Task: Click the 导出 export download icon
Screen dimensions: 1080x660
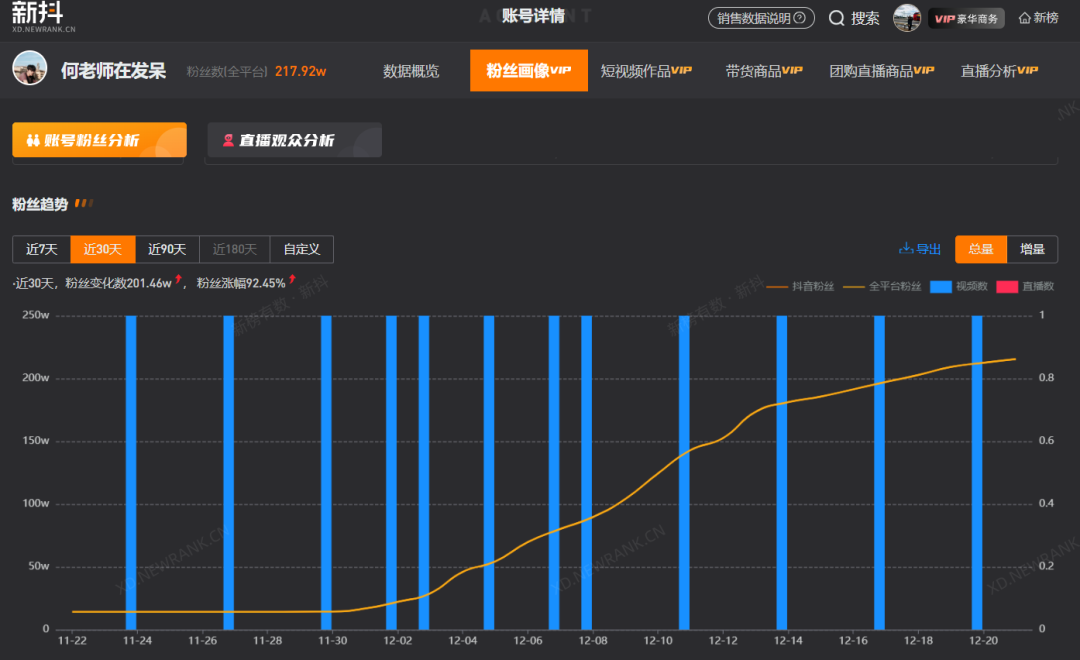Action: click(907, 249)
